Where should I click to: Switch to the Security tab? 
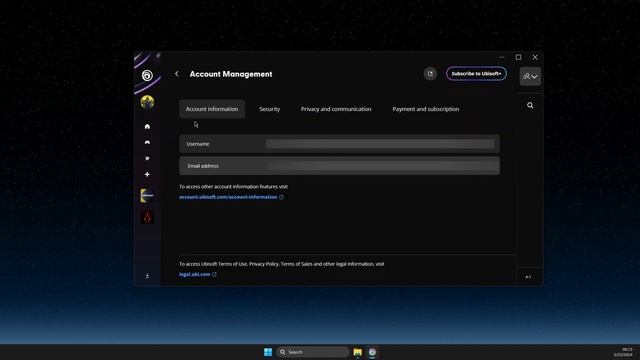270,109
